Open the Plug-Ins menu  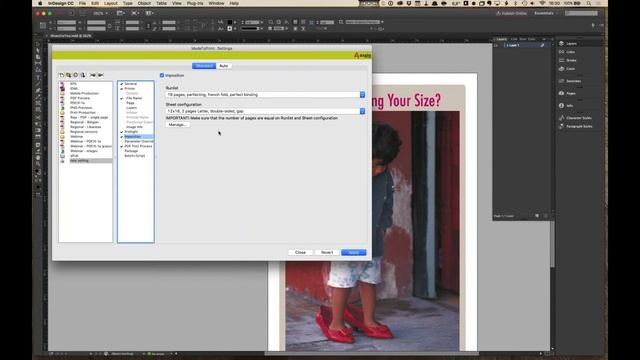[x=195, y=3]
